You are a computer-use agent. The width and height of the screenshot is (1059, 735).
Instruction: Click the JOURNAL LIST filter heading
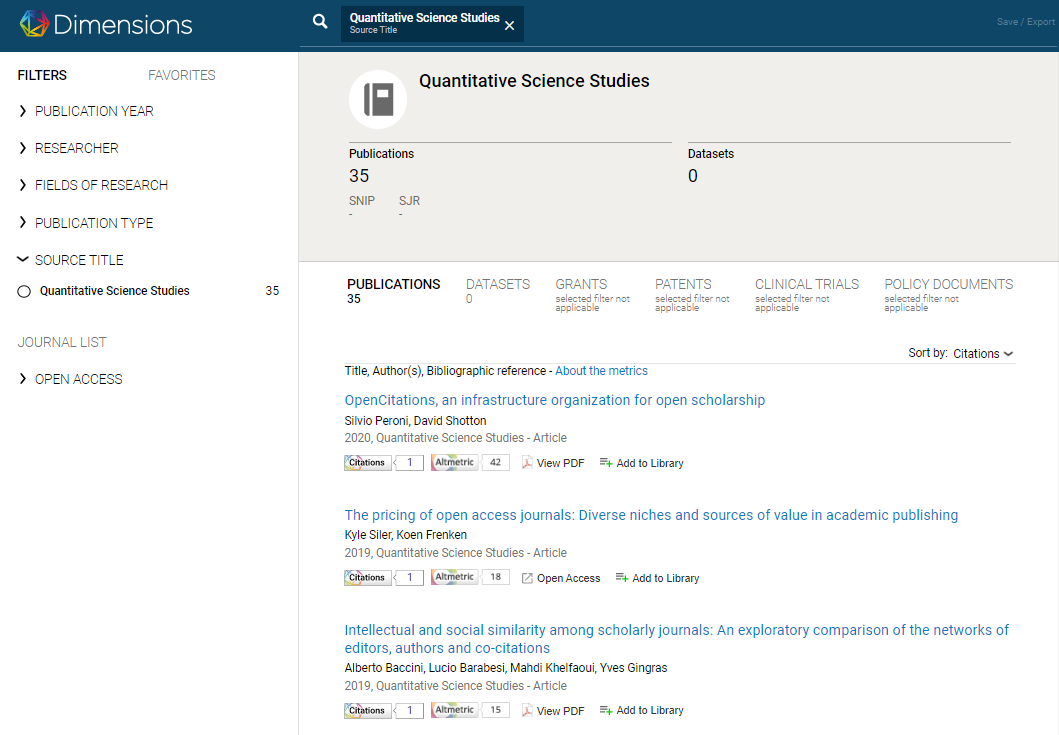pos(62,342)
